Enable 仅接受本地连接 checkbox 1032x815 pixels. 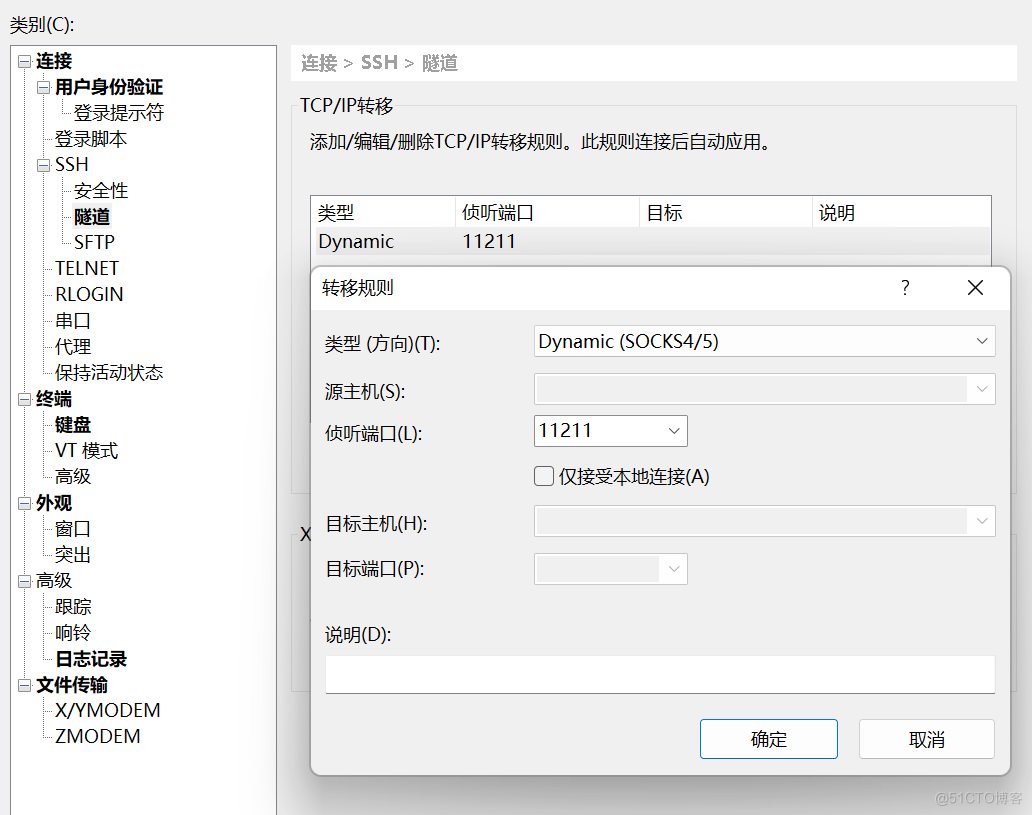544,476
